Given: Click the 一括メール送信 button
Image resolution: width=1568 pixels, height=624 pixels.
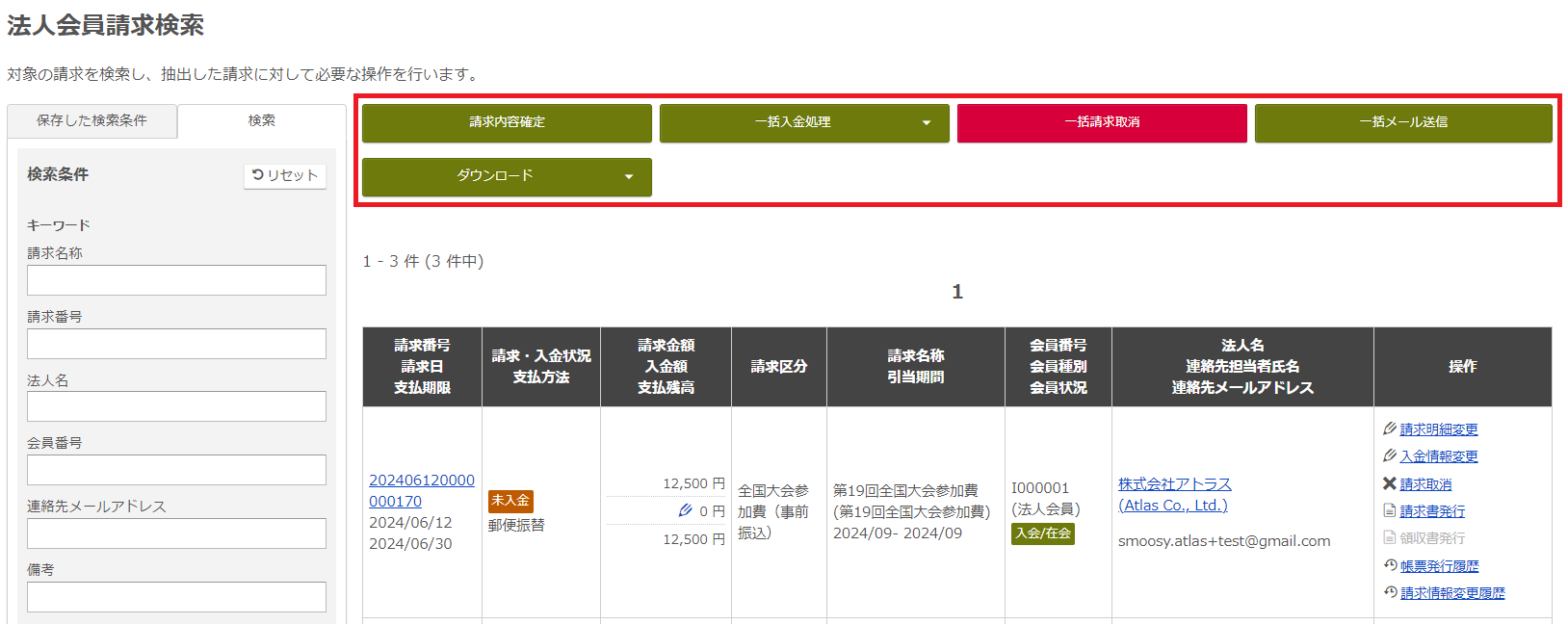Looking at the screenshot, I should [1403, 122].
